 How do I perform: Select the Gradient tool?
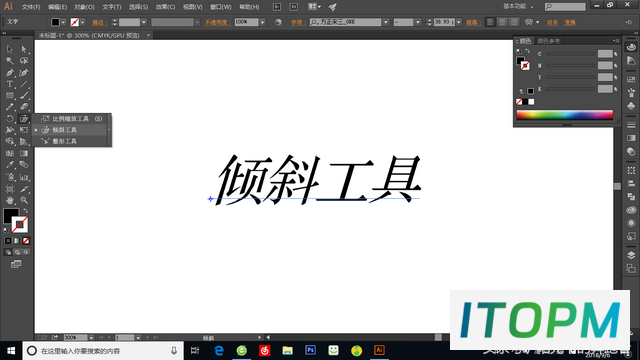pos(24,153)
